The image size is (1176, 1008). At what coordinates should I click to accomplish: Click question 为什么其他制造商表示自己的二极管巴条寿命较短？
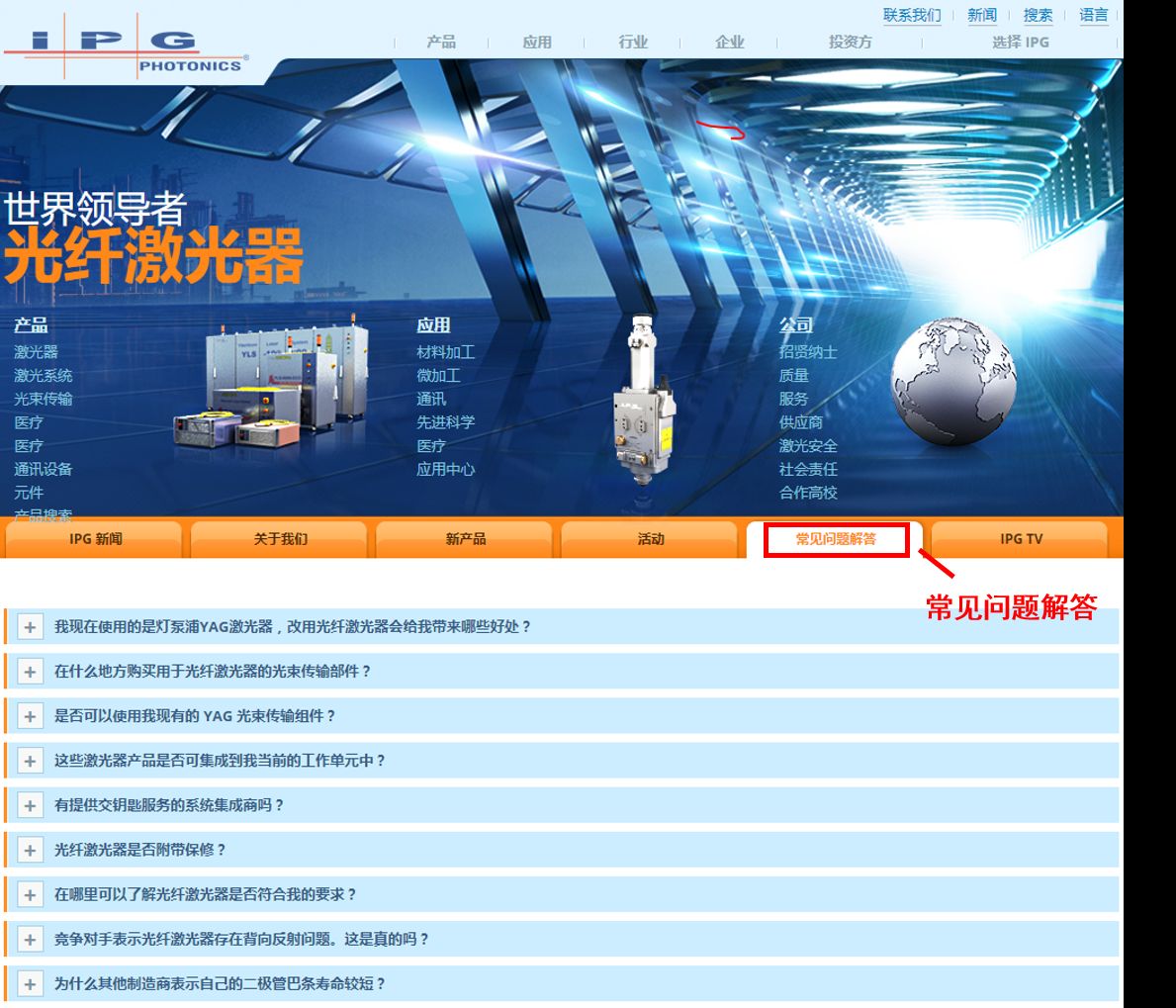point(219,984)
